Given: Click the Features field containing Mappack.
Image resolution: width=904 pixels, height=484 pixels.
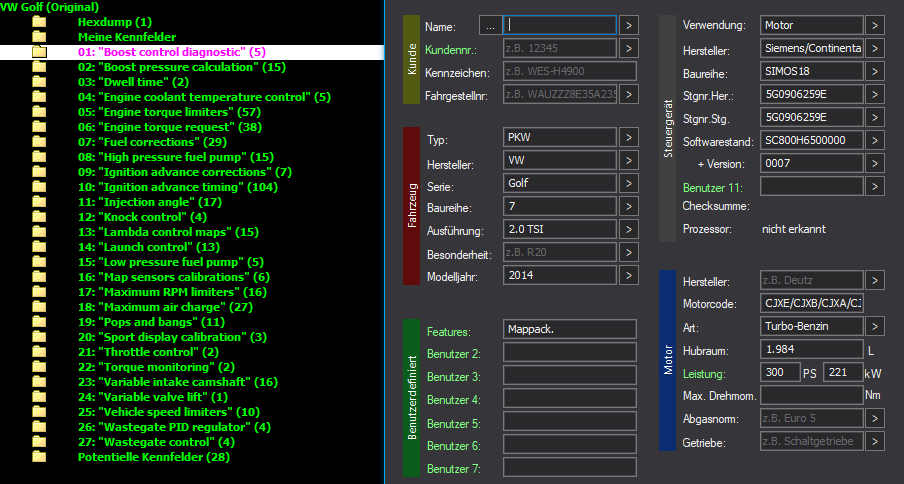Looking at the screenshot, I should coord(570,330).
